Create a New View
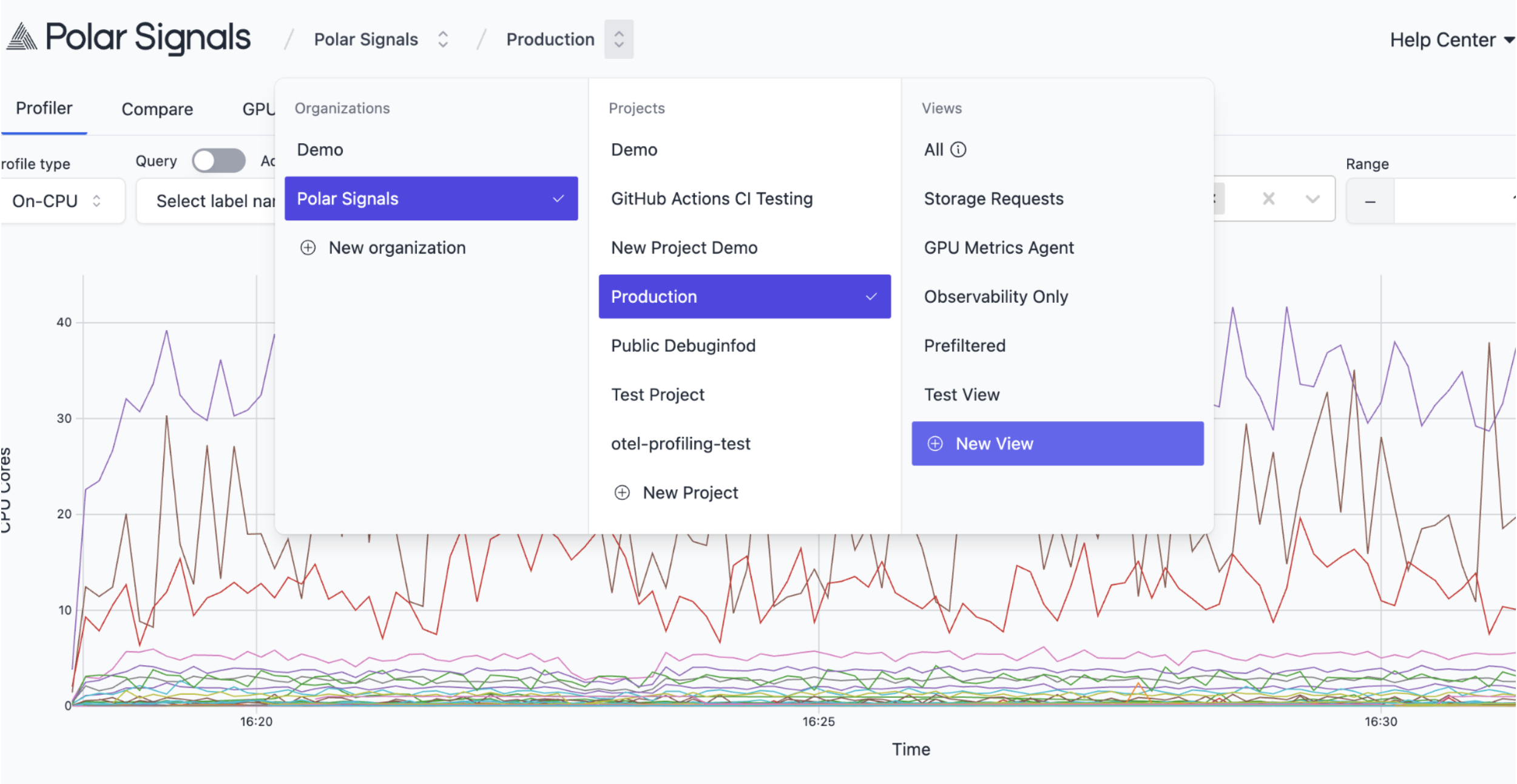Viewport: 1517px width, 784px height. (1058, 444)
